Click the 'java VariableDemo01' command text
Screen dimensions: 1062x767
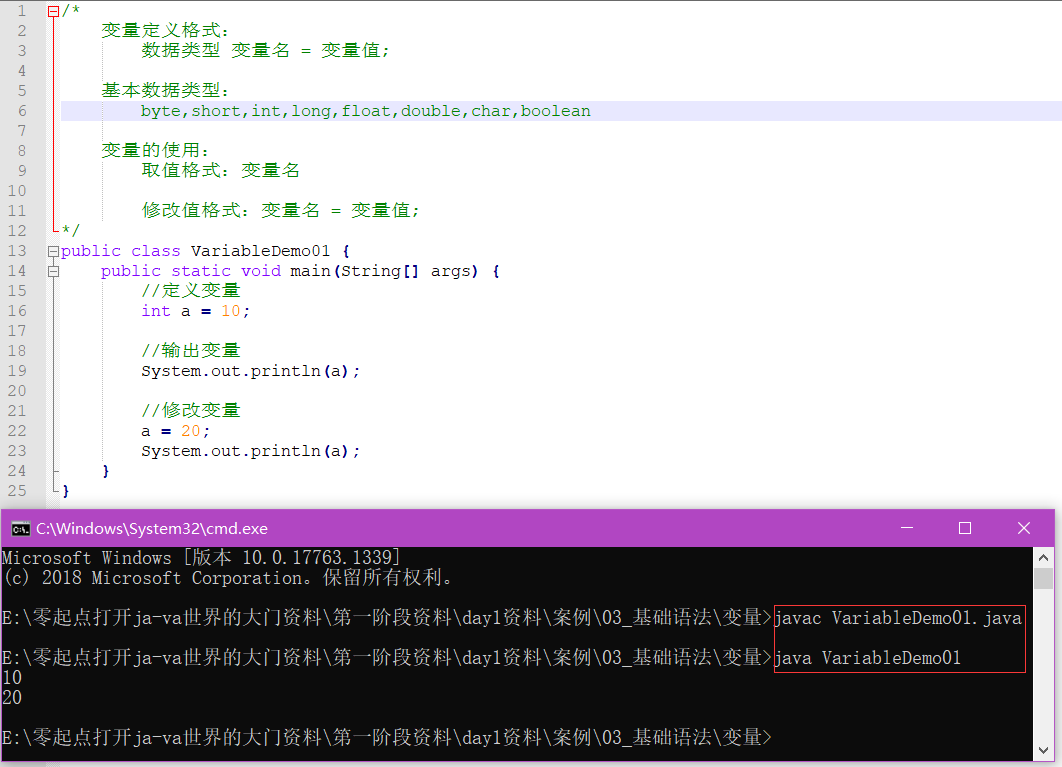click(865, 657)
